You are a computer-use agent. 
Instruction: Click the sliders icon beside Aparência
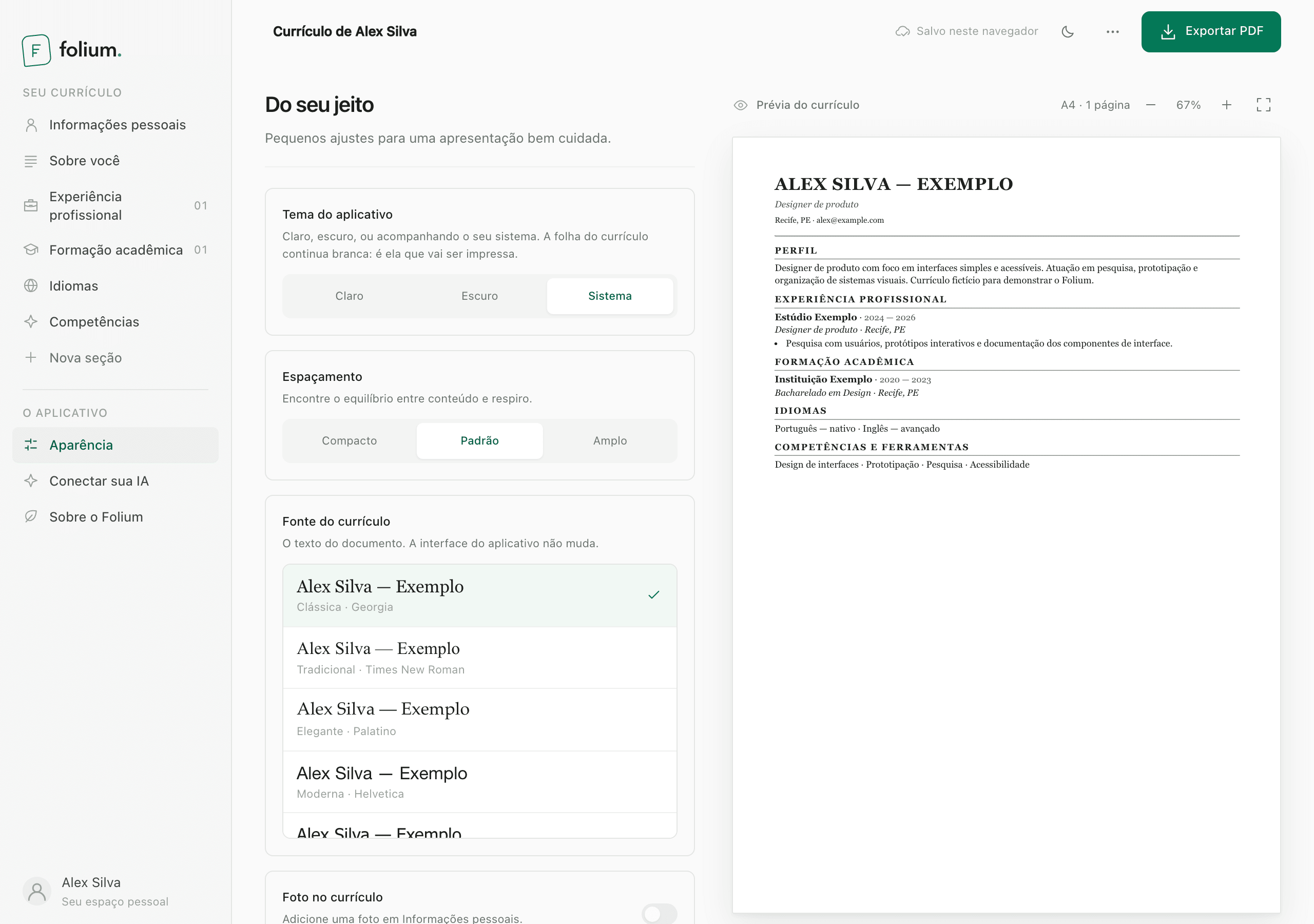pyautogui.click(x=31, y=445)
